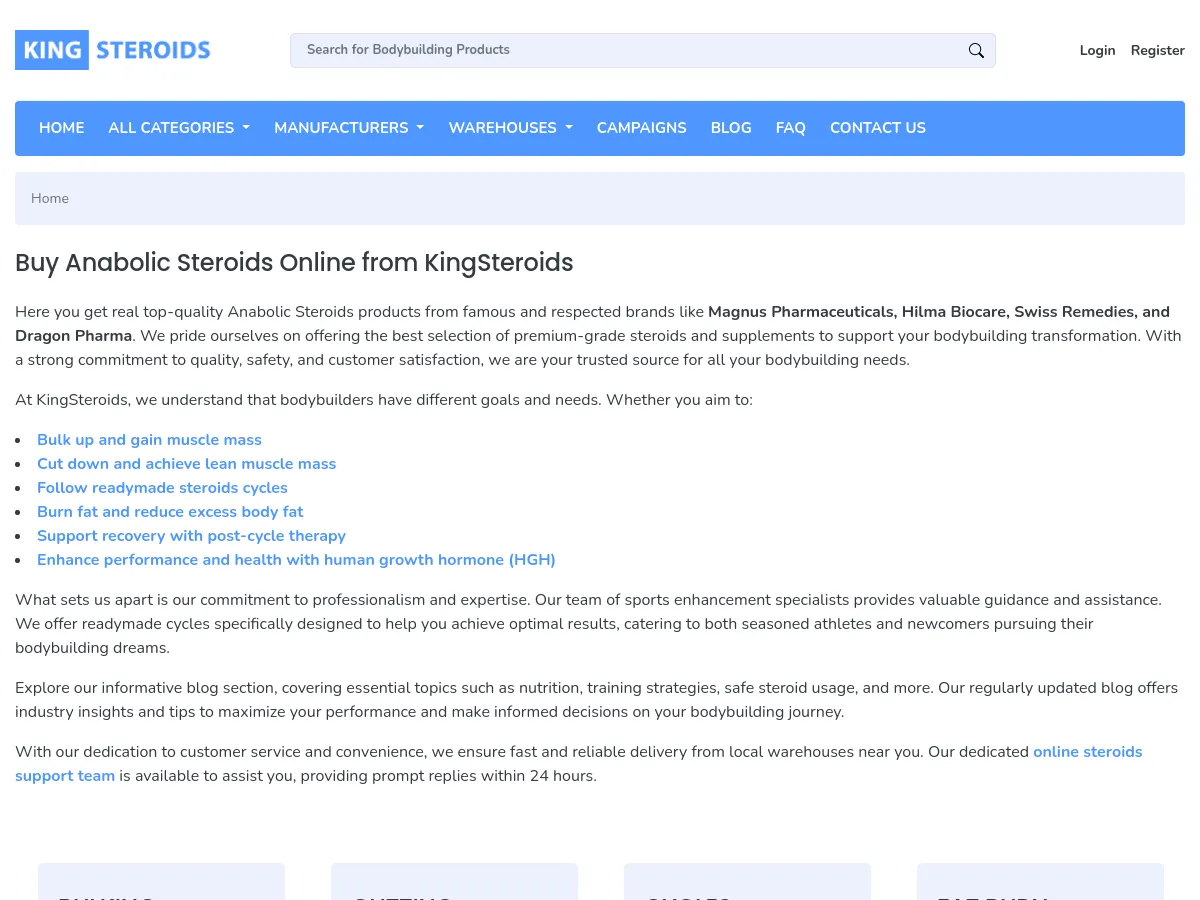
Task: Expand the Warehouses dropdown
Action: pyautogui.click(x=510, y=128)
